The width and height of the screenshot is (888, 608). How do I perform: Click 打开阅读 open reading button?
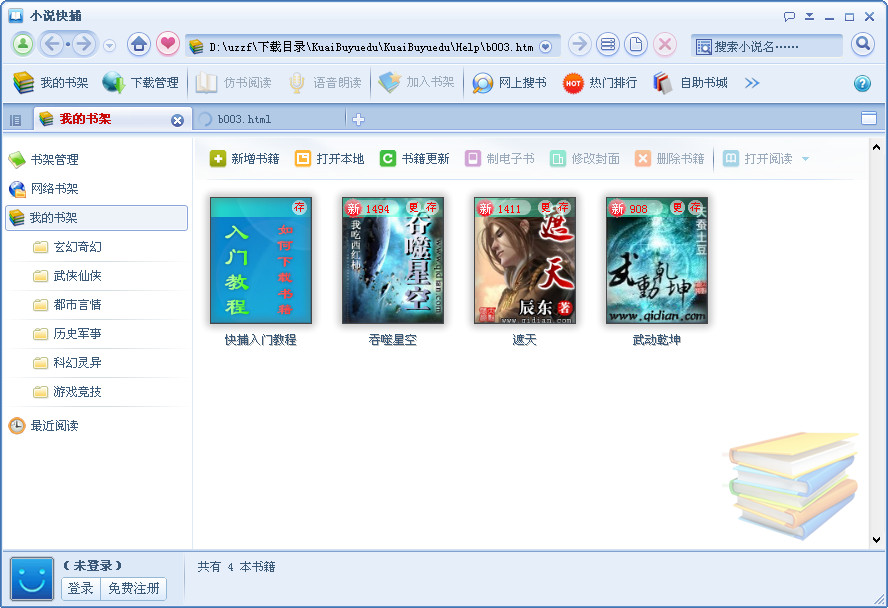(758, 159)
